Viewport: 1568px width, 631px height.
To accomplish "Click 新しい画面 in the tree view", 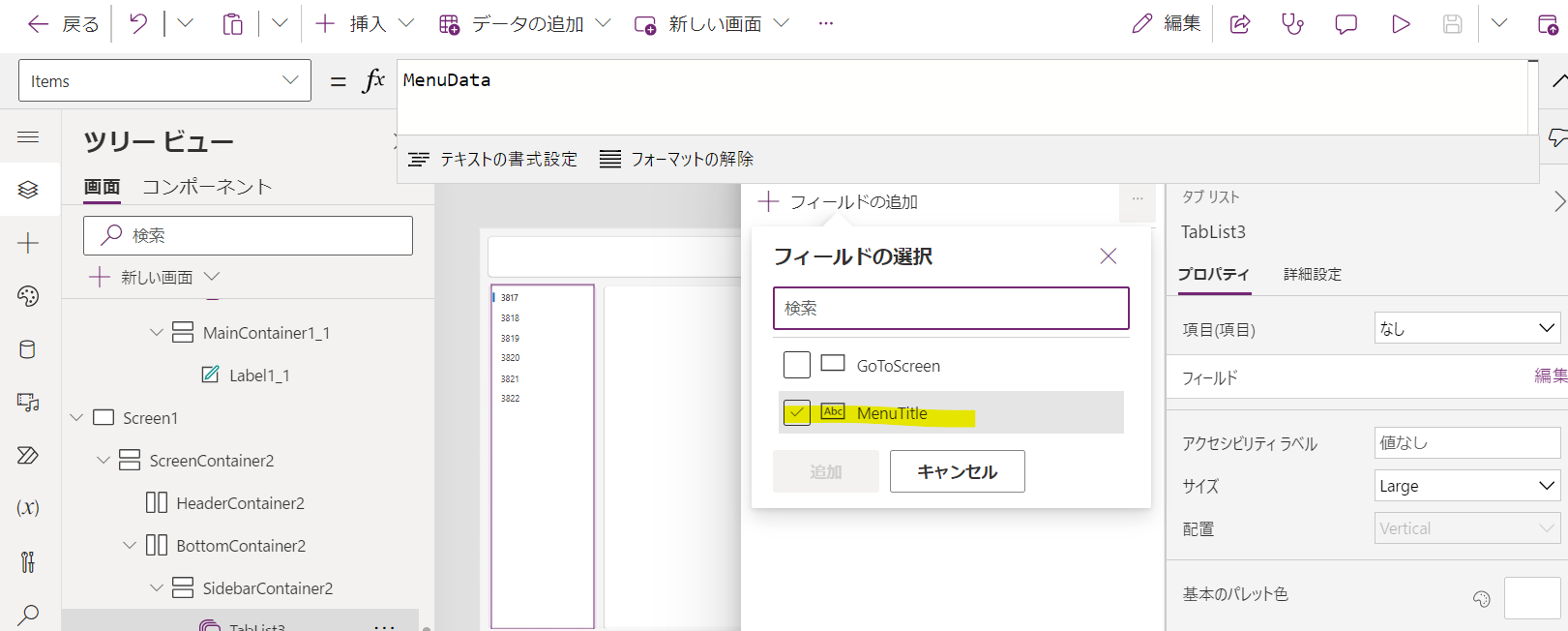I will 156,277.
